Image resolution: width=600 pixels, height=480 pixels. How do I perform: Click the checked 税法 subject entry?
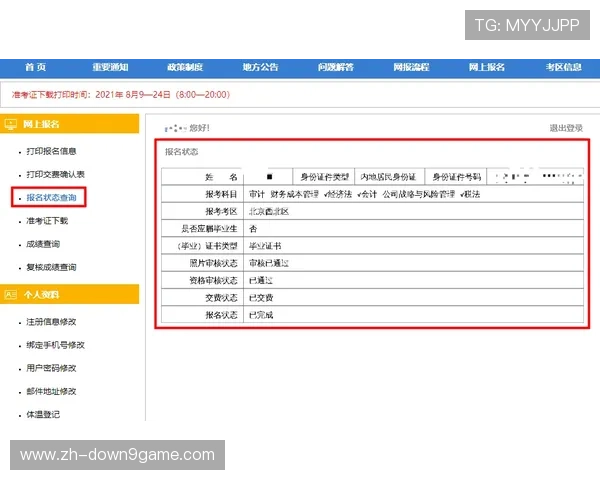[x=470, y=194]
